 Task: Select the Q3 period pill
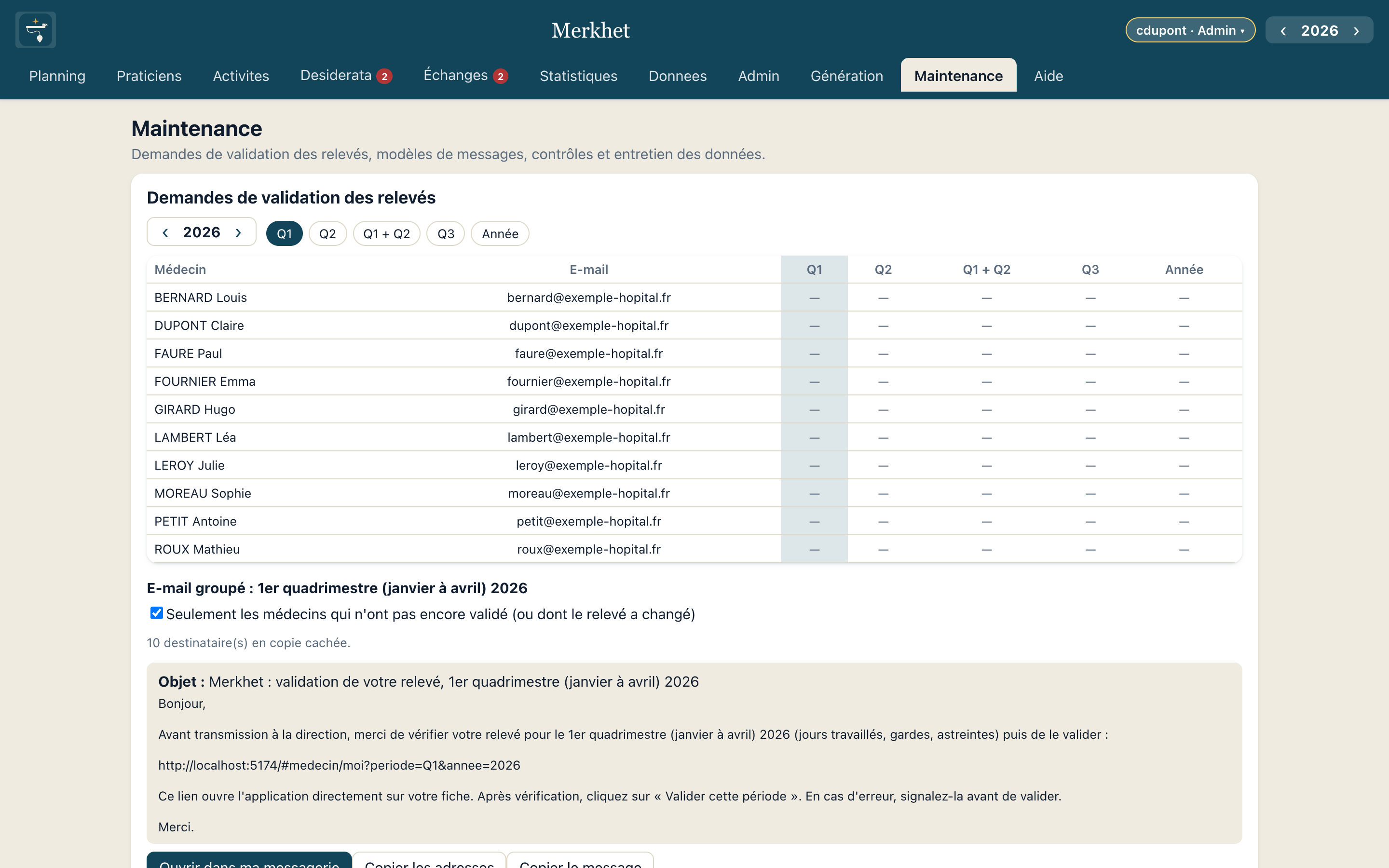click(446, 234)
